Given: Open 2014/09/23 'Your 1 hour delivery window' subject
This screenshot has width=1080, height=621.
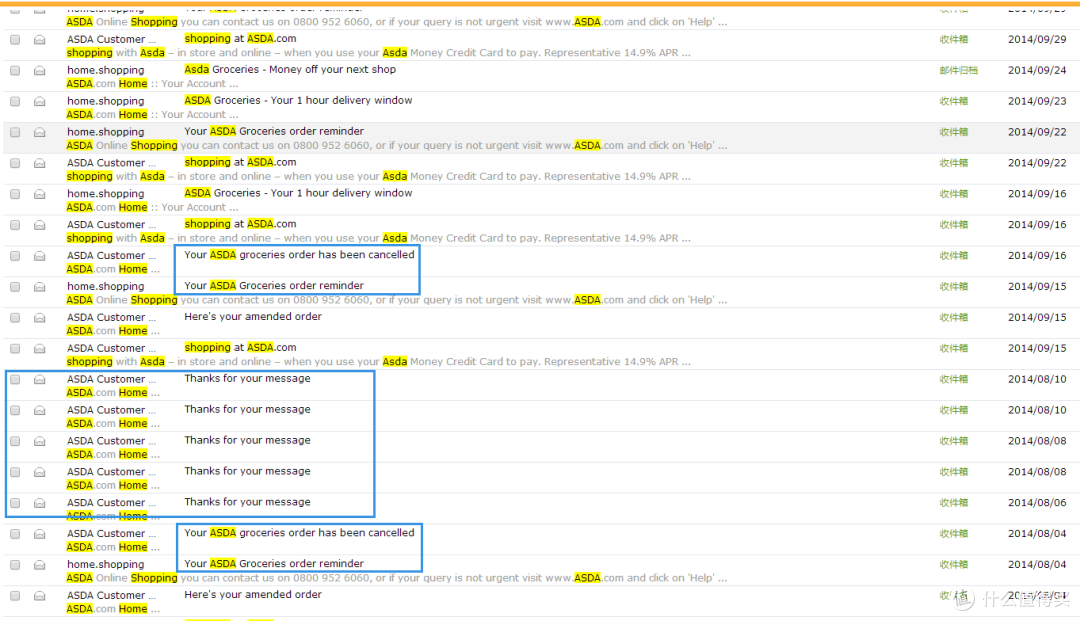Looking at the screenshot, I should [x=298, y=101].
